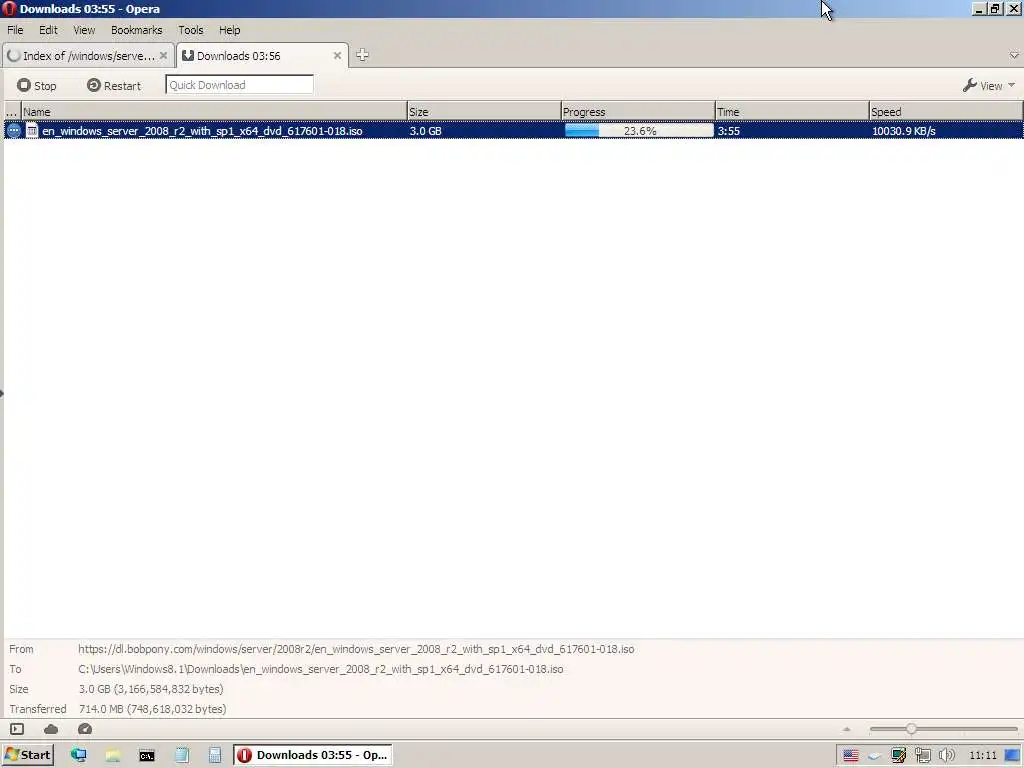Open the Bookmarks menu

coord(136,30)
